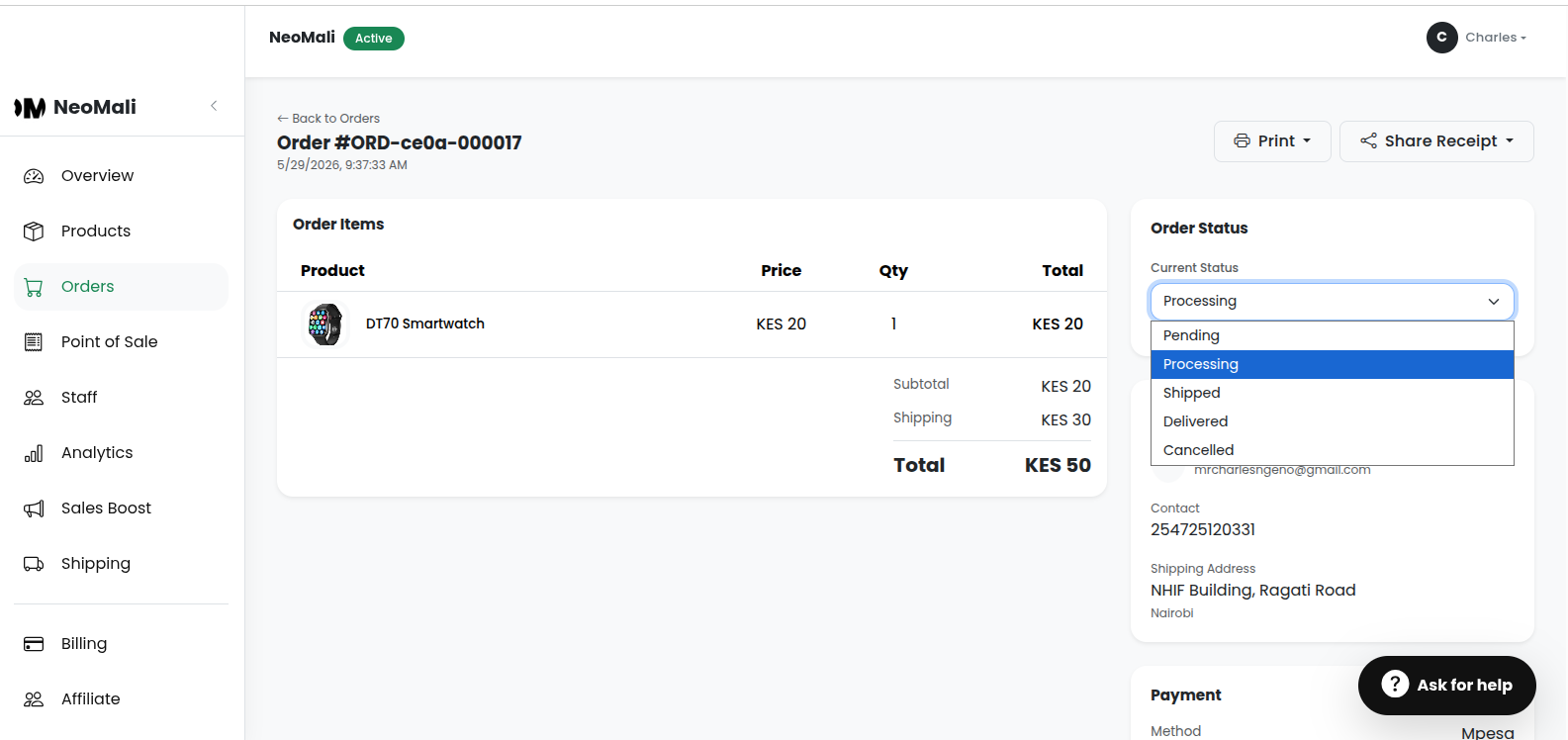
Task: Click the Orders cart icon
Action: 34,287
